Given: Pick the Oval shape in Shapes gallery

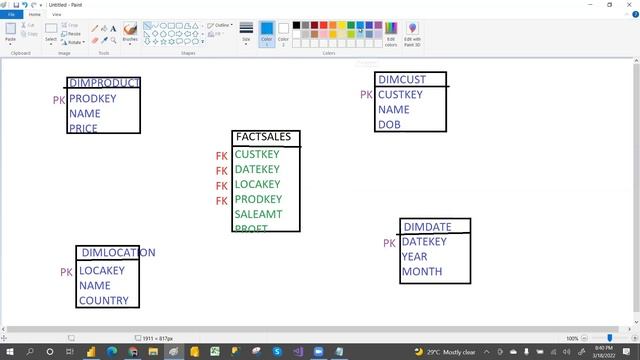Looking at the screenshot, I should click(163, 26).
